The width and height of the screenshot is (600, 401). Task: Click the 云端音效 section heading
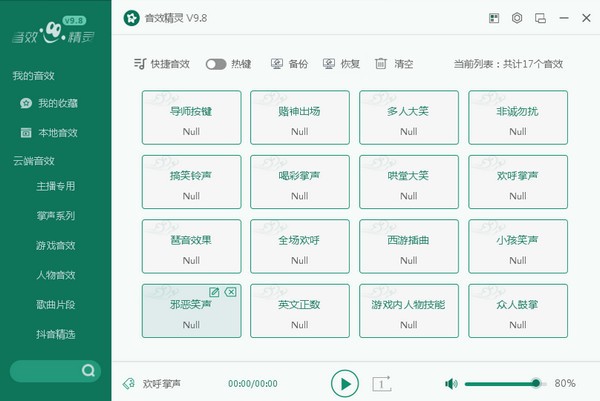pyautogui.click(x=34, y=161)
